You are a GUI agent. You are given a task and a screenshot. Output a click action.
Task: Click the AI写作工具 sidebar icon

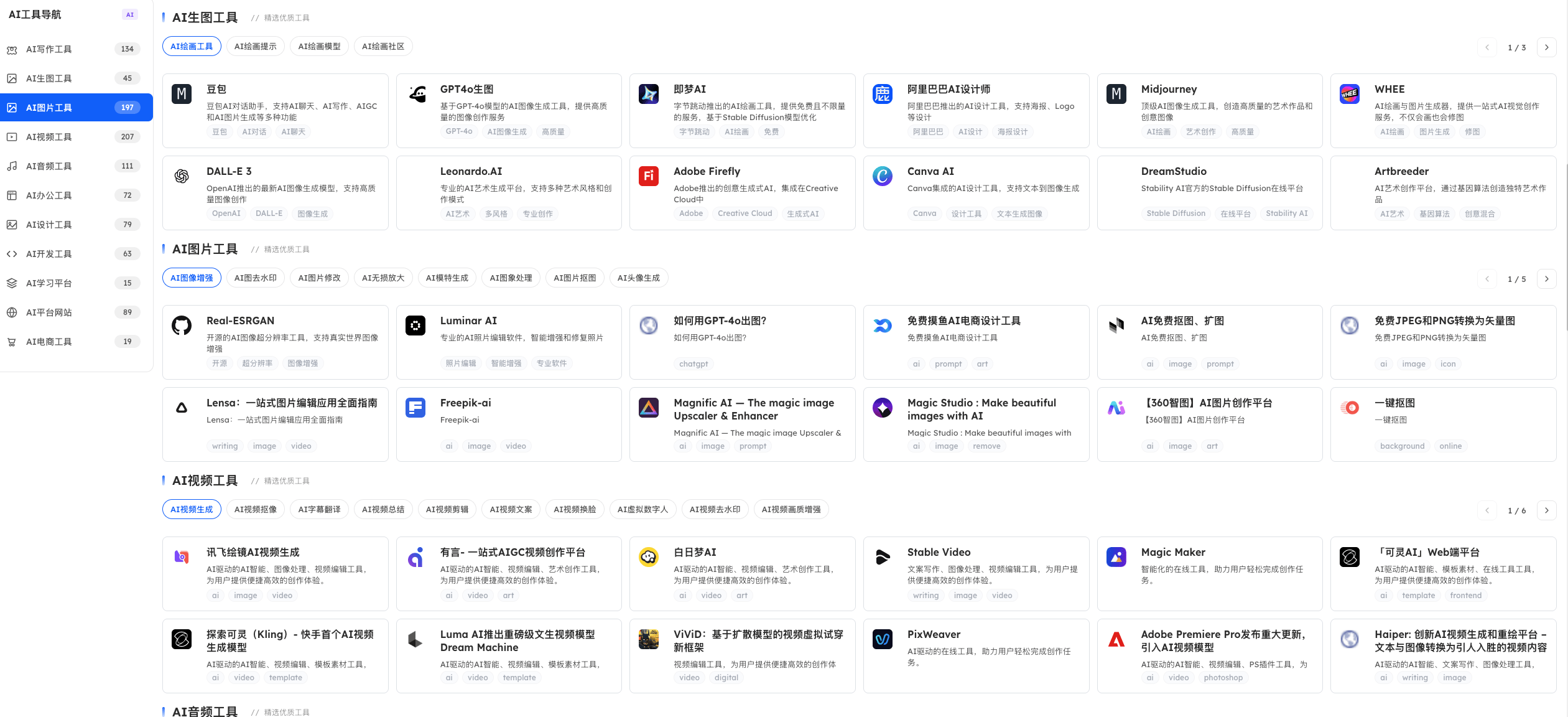click(12, 49)
